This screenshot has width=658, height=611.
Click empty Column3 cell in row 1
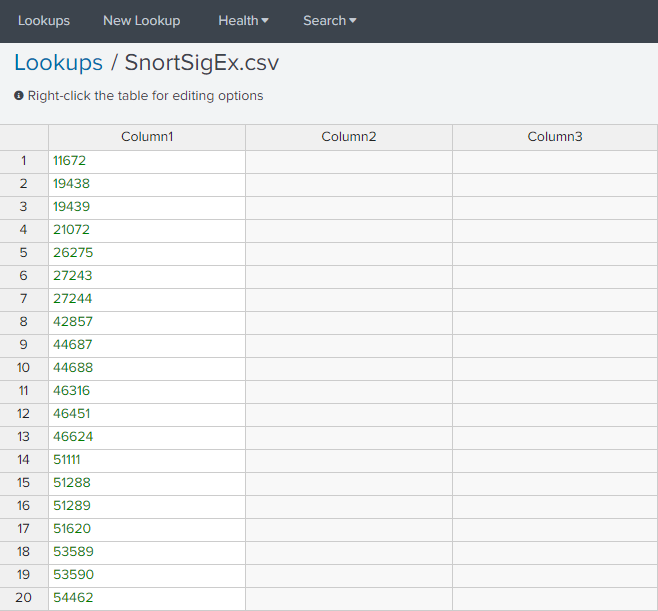point(555,162)
